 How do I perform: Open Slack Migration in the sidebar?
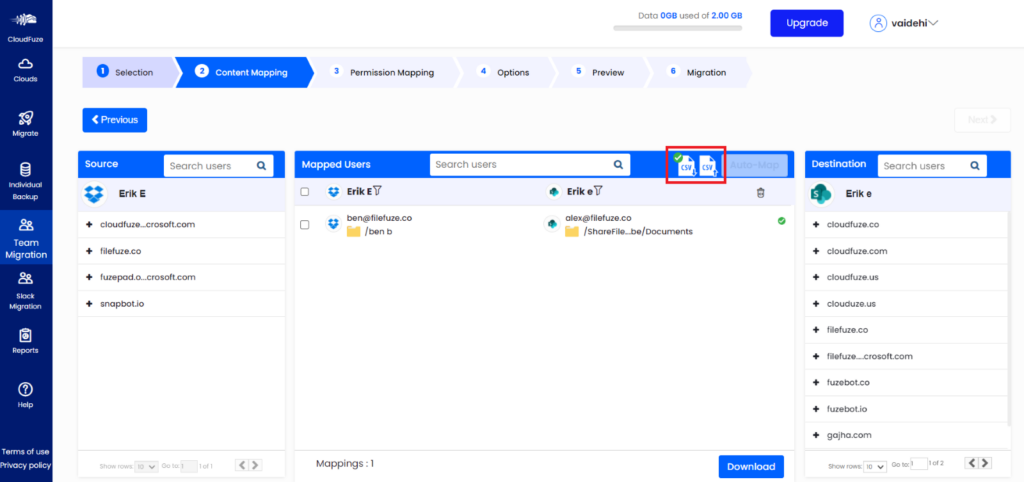coord(26,291)
